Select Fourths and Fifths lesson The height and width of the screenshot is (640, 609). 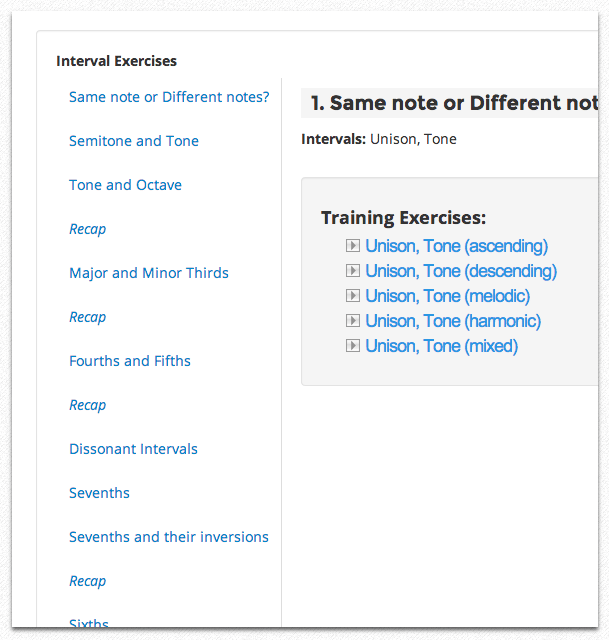(x=130, y=361)
